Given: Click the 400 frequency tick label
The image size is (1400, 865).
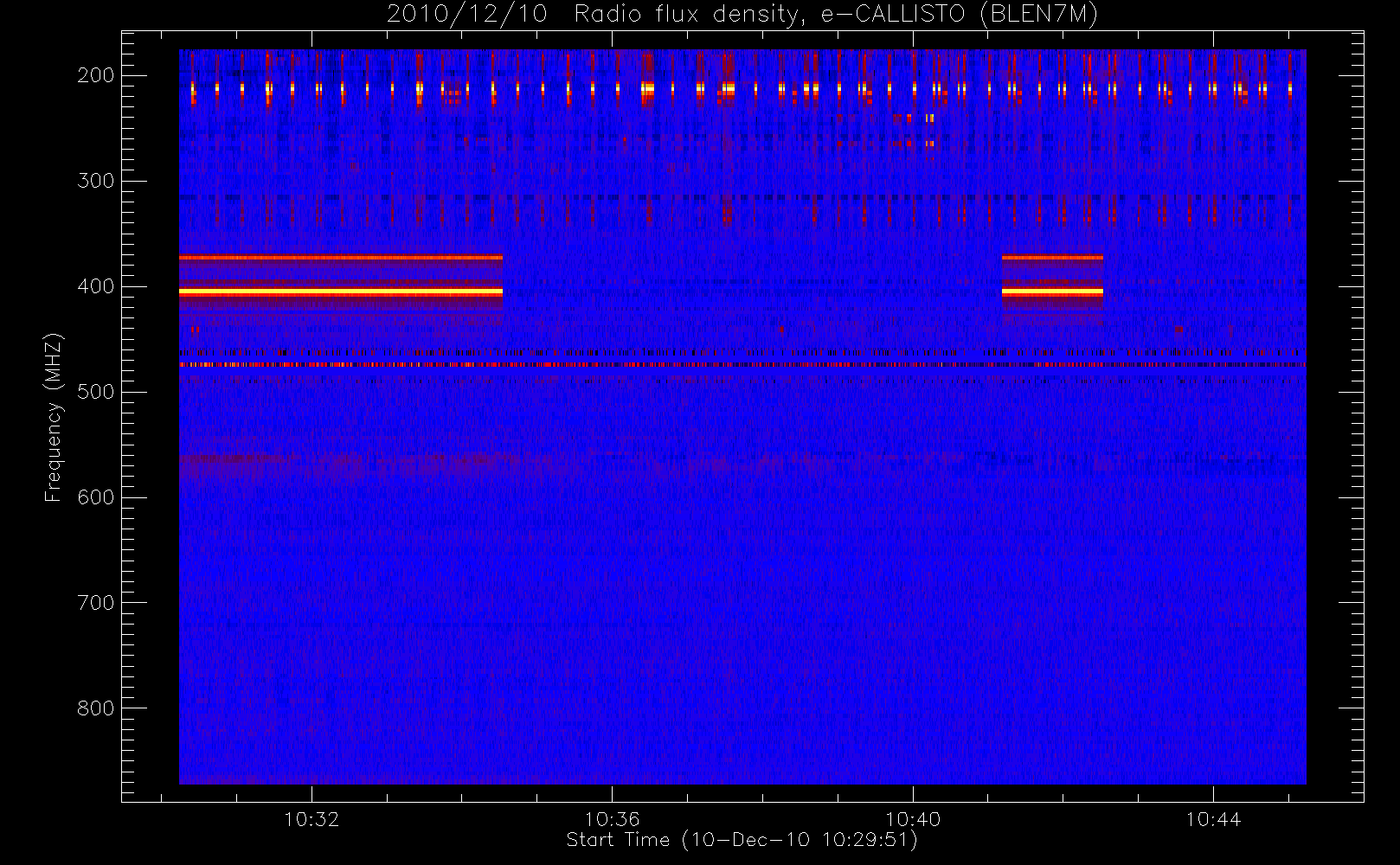Looking at the screenshot, I should click(x=96, y=286).
